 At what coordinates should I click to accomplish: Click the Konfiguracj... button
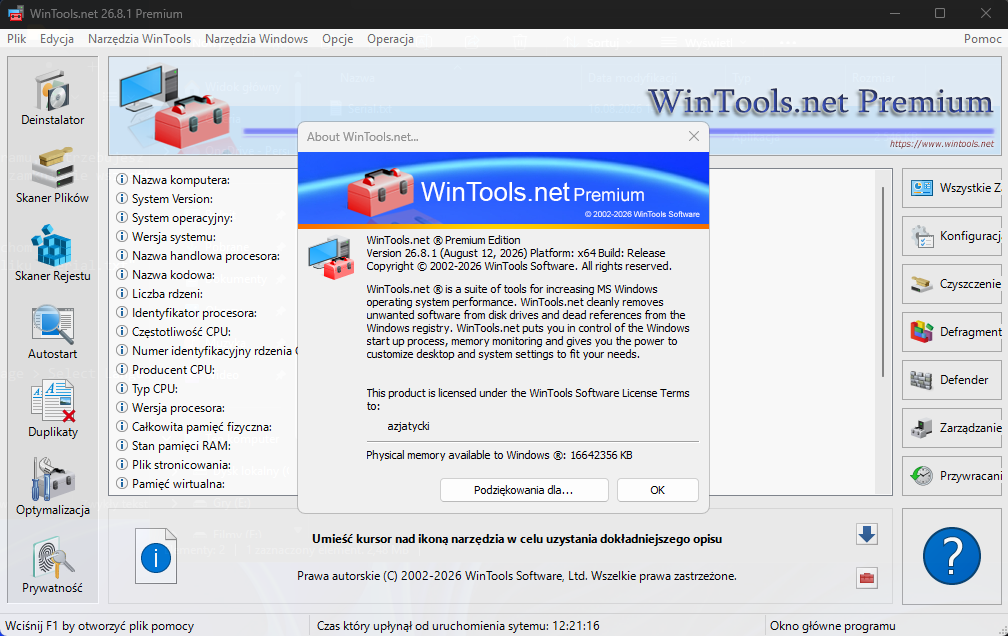pyautogui.click(x=952, y=236)
